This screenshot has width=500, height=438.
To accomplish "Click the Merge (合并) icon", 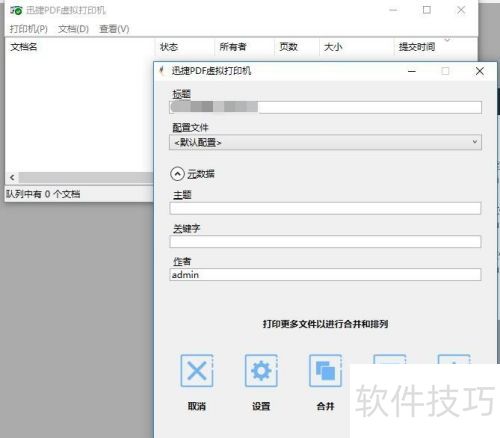I will (x=325, y=370).
